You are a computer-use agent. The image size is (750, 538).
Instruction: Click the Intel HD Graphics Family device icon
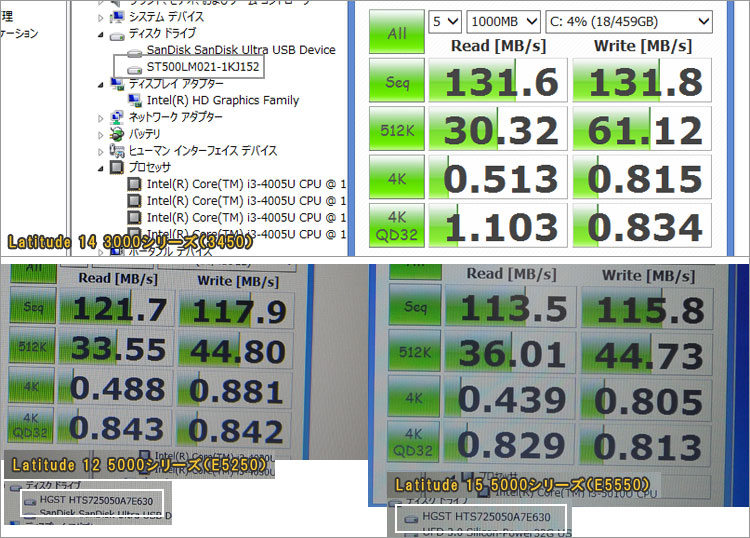134,100
